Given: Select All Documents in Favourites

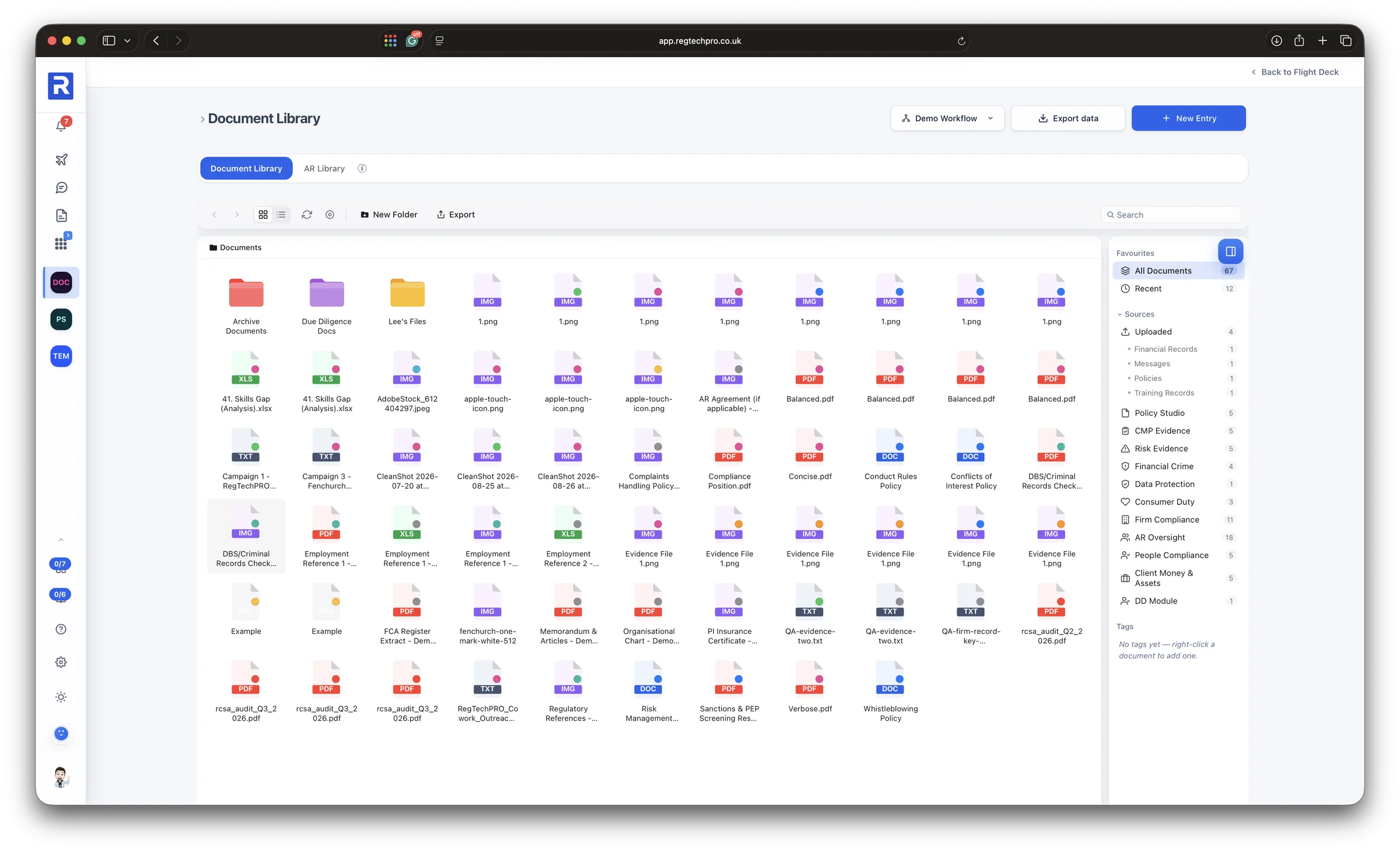Looking at the screenshot, I should point(1178,271).
